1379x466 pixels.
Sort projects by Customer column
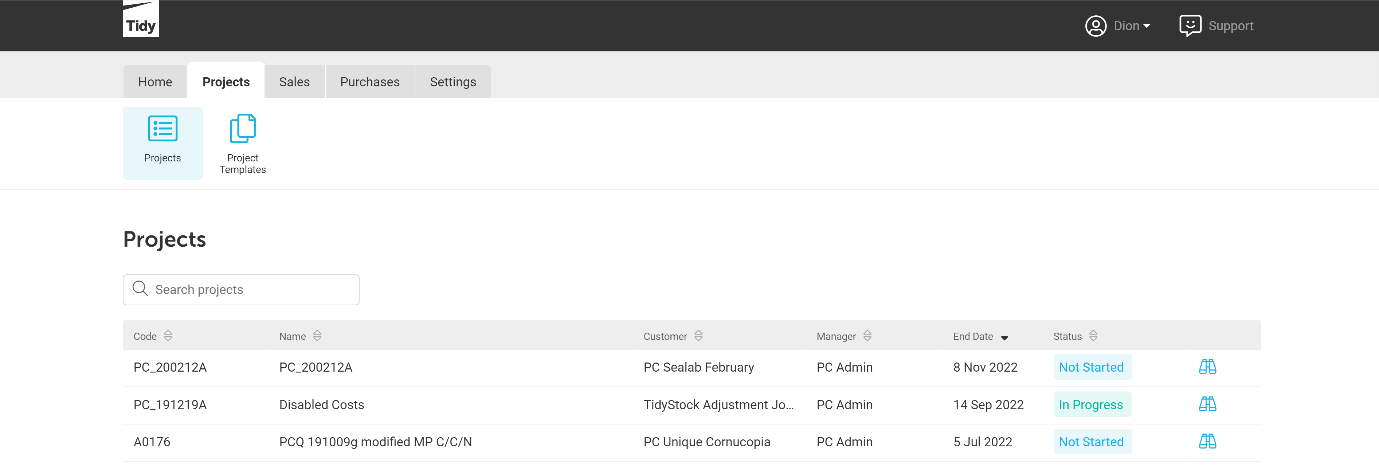698,336
